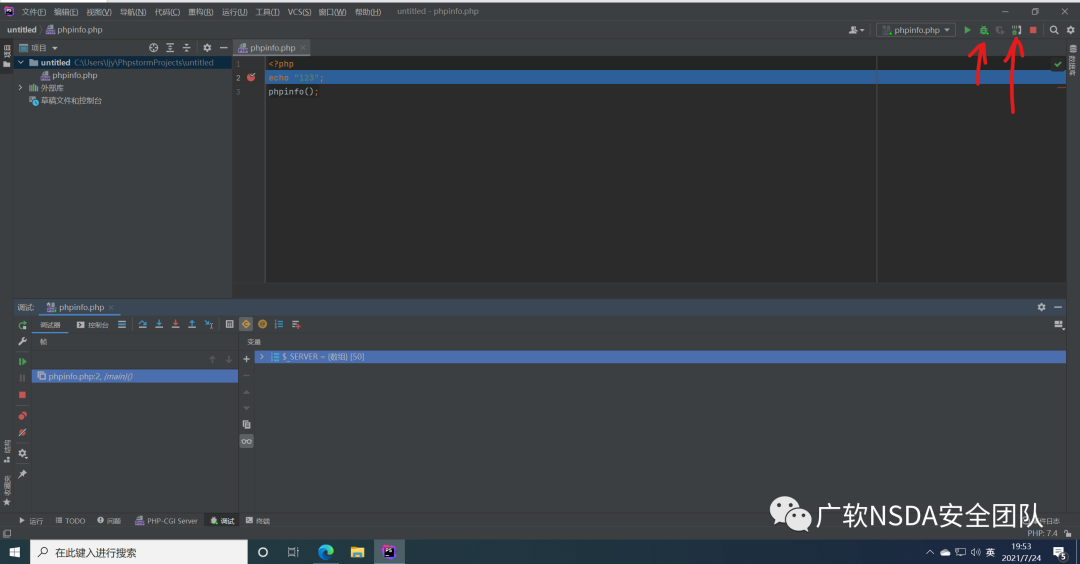Open the 运行(U) menu
The width and height of the screenshot is (1080, 564).
click(x=234, y=12)
